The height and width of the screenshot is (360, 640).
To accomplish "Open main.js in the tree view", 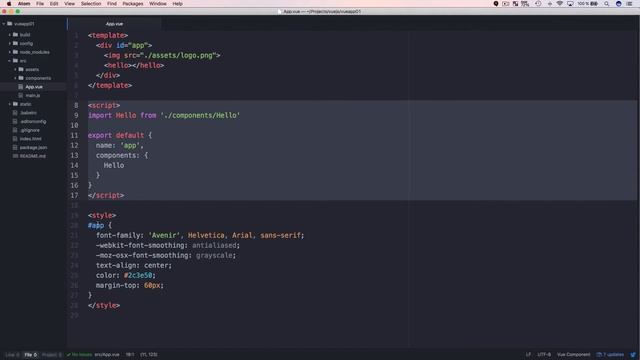I will [x=33, y=96].
